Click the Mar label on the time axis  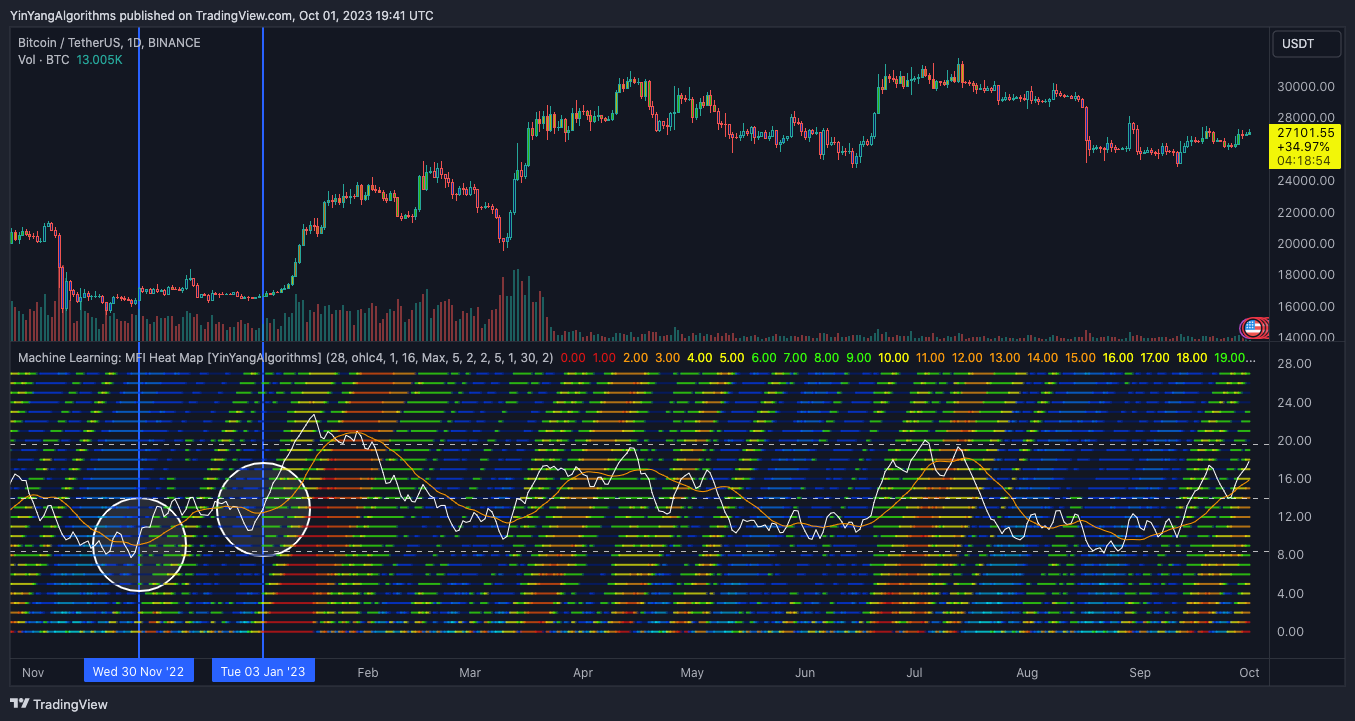[470, 672]
